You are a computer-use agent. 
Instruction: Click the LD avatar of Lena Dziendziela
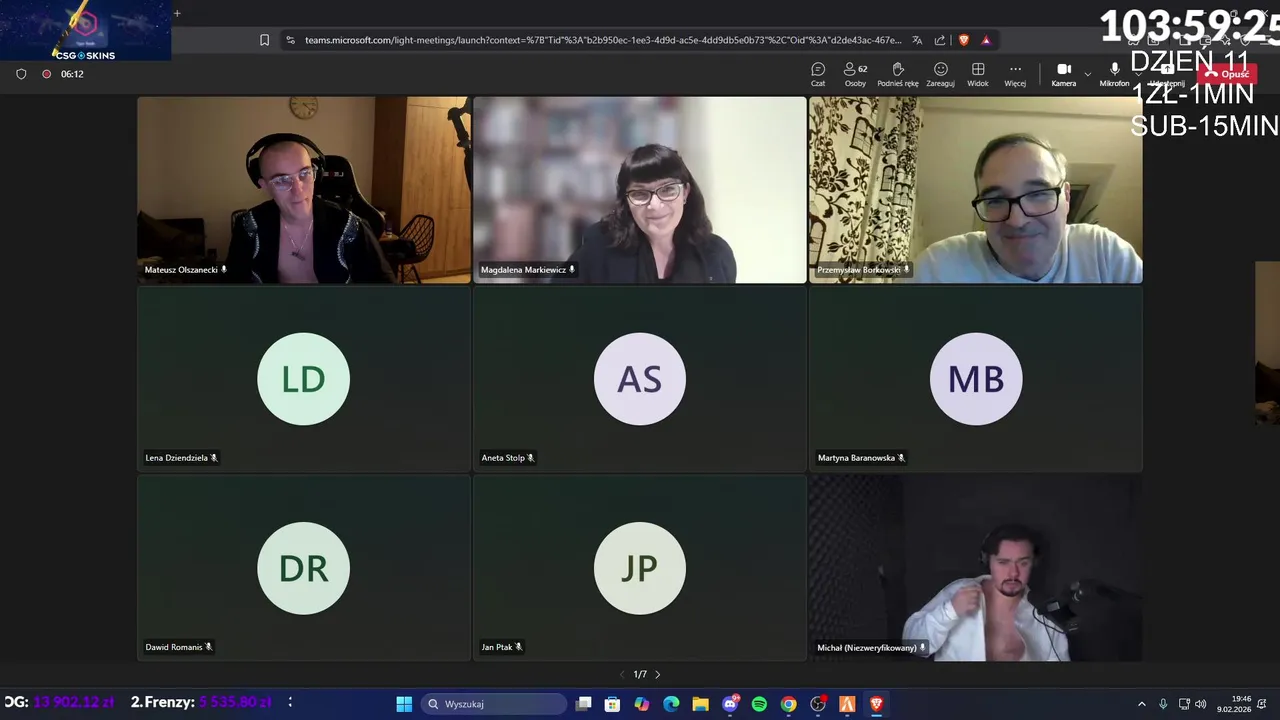click(303, 379)
